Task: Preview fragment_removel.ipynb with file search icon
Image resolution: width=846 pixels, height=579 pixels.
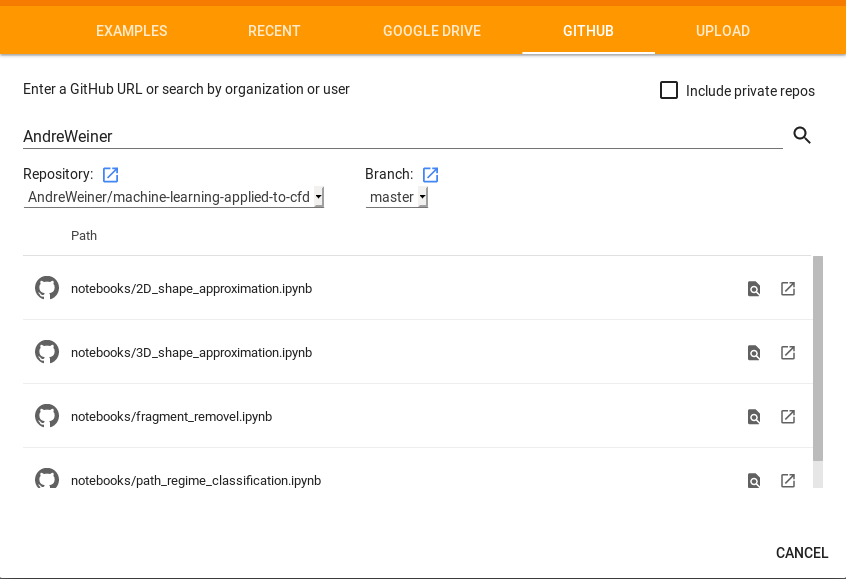Action: tap(754, 417)
